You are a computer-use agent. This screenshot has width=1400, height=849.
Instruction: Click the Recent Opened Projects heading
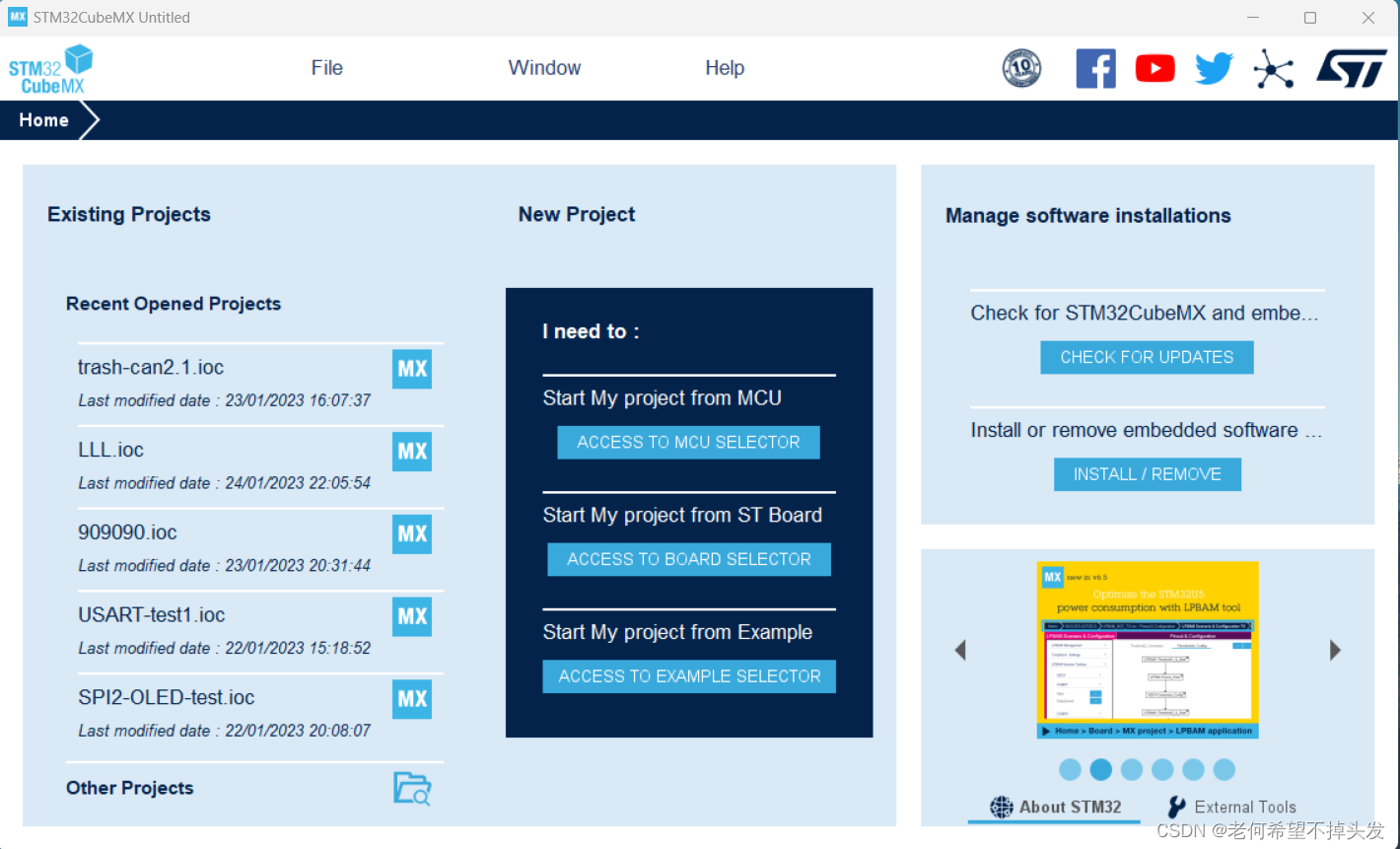[x=174, y=304]
